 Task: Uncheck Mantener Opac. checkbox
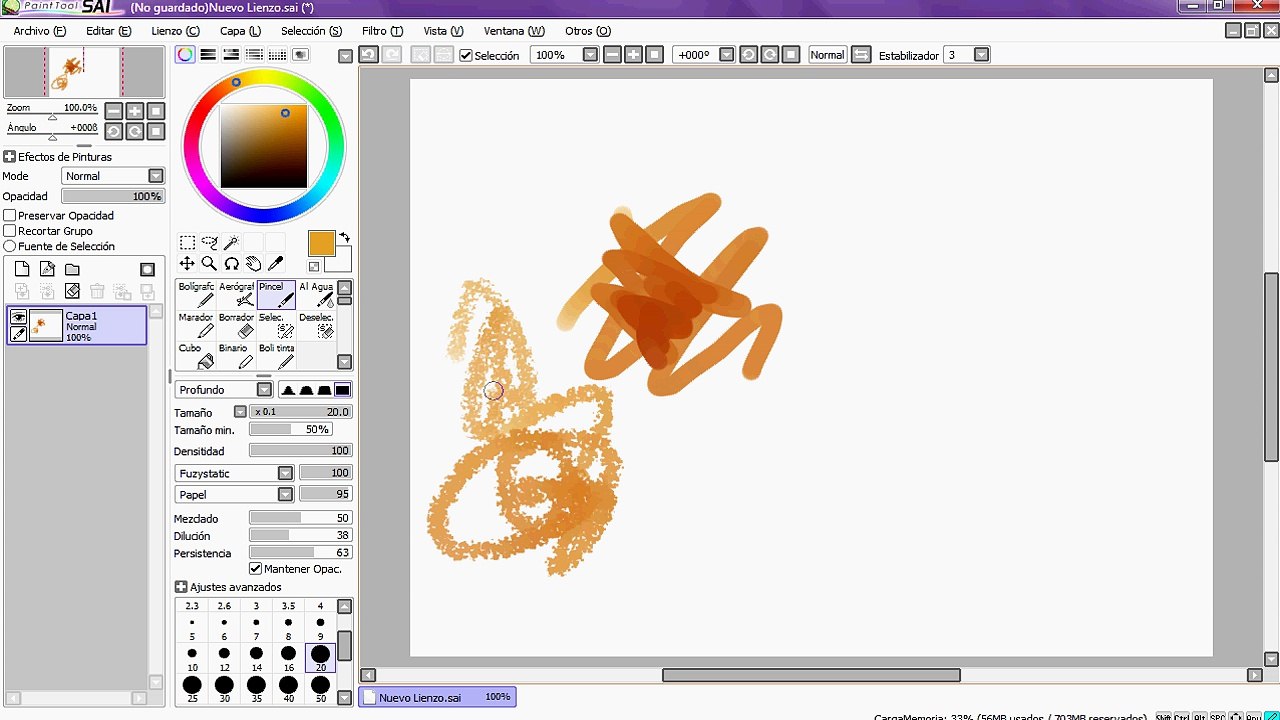point(255,569)
